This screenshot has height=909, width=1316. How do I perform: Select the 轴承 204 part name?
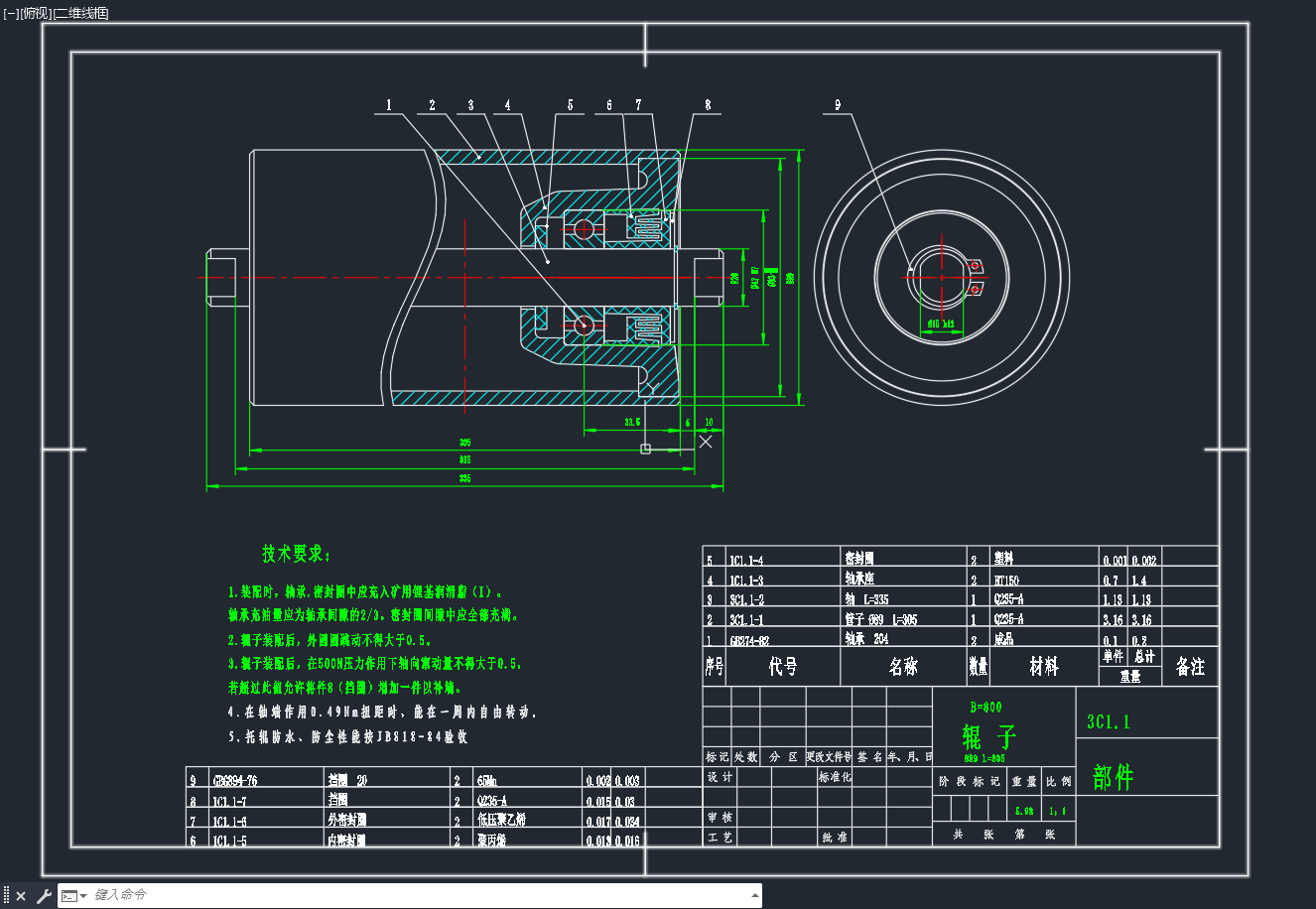point(866,639)
